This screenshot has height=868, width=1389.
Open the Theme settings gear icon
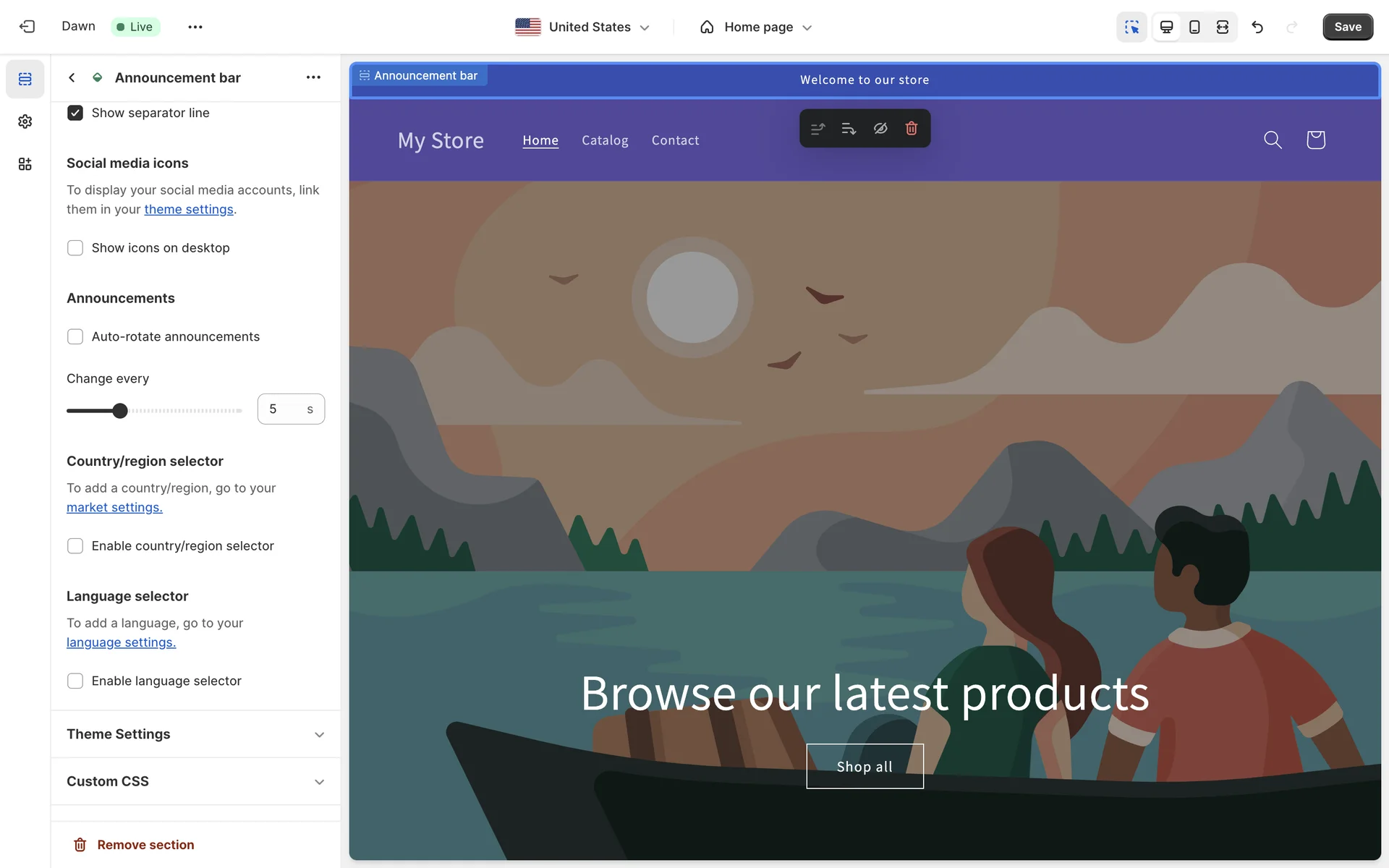pyautogui.click(x=25, y=122)
